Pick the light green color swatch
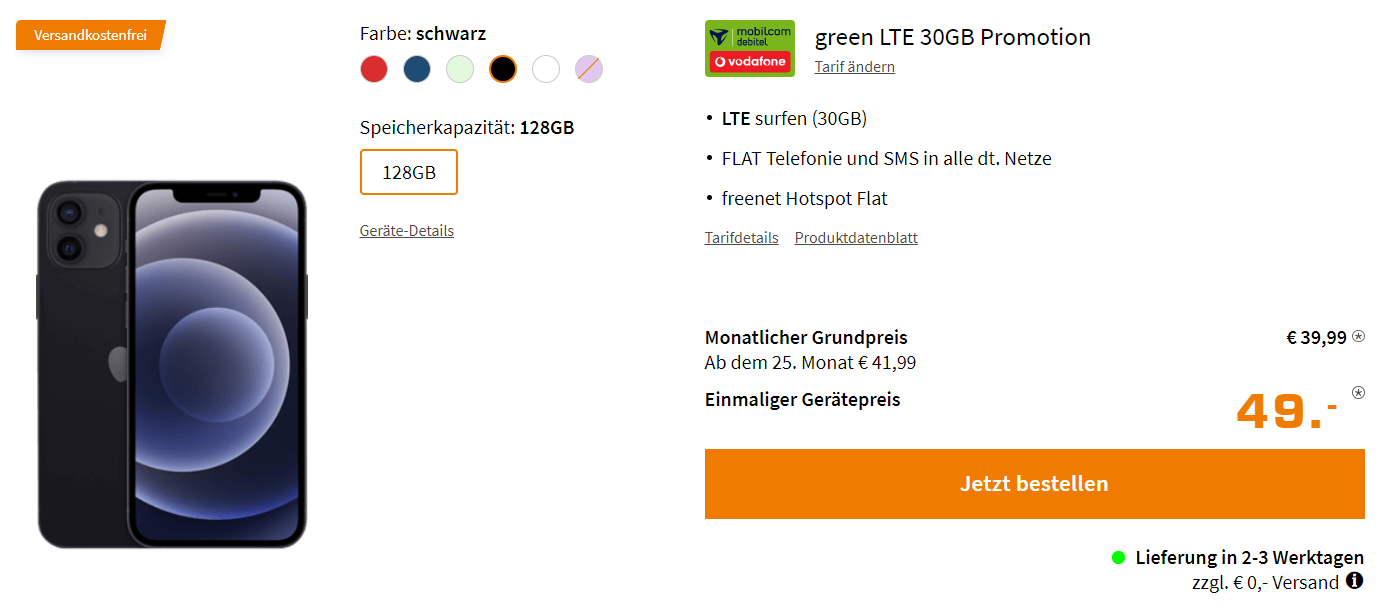This screenshot has width=1395, height=611. 460,69
